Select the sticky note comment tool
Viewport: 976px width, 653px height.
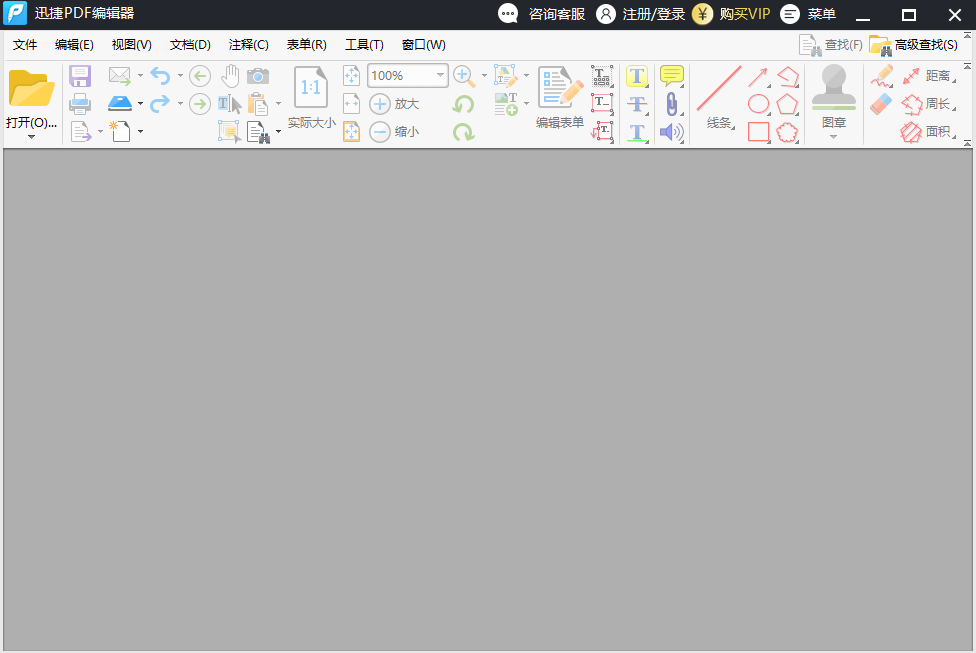coord(672,76)
